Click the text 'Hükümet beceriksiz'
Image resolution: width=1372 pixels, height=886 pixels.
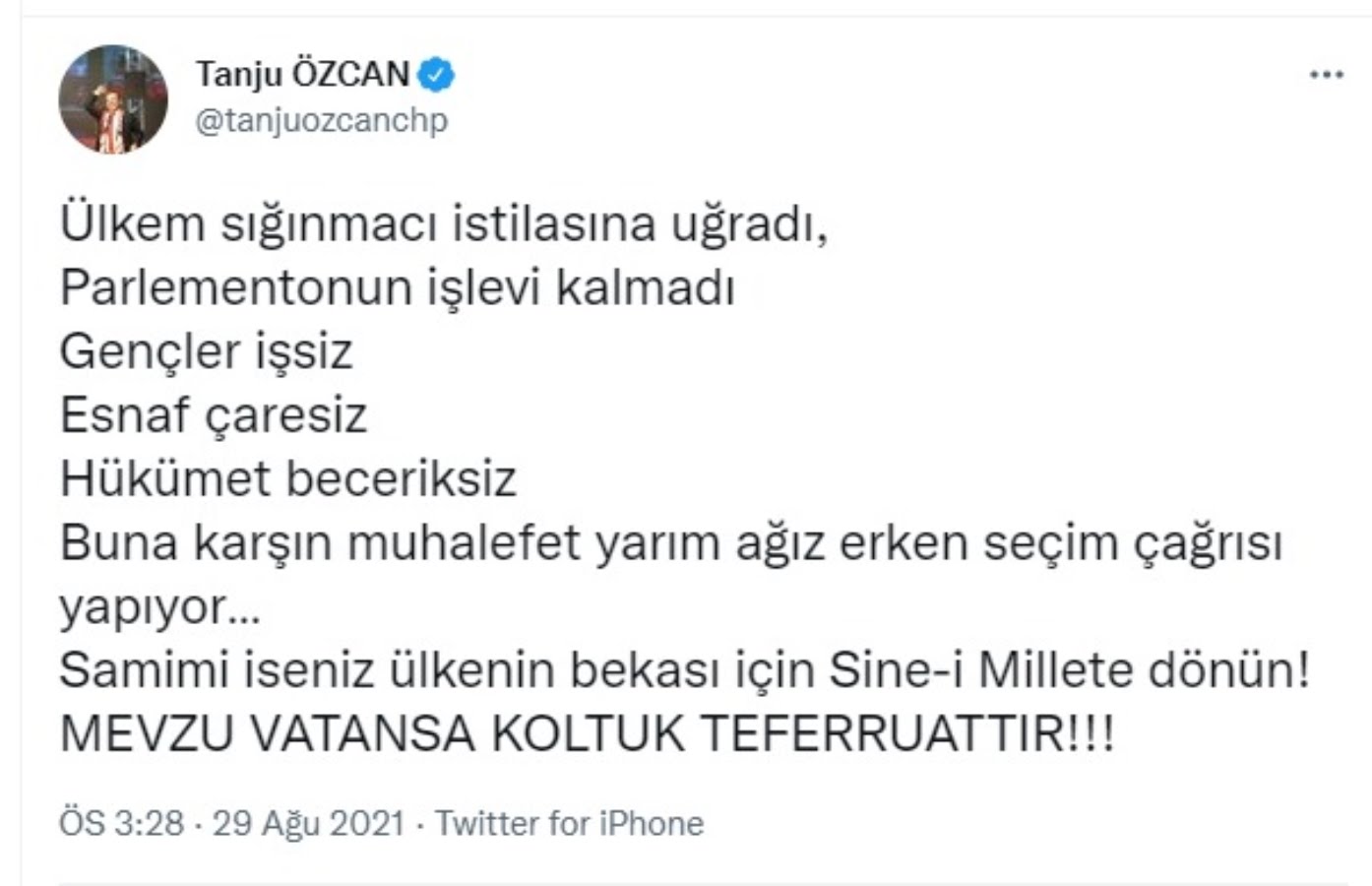(x=288, y=479)
